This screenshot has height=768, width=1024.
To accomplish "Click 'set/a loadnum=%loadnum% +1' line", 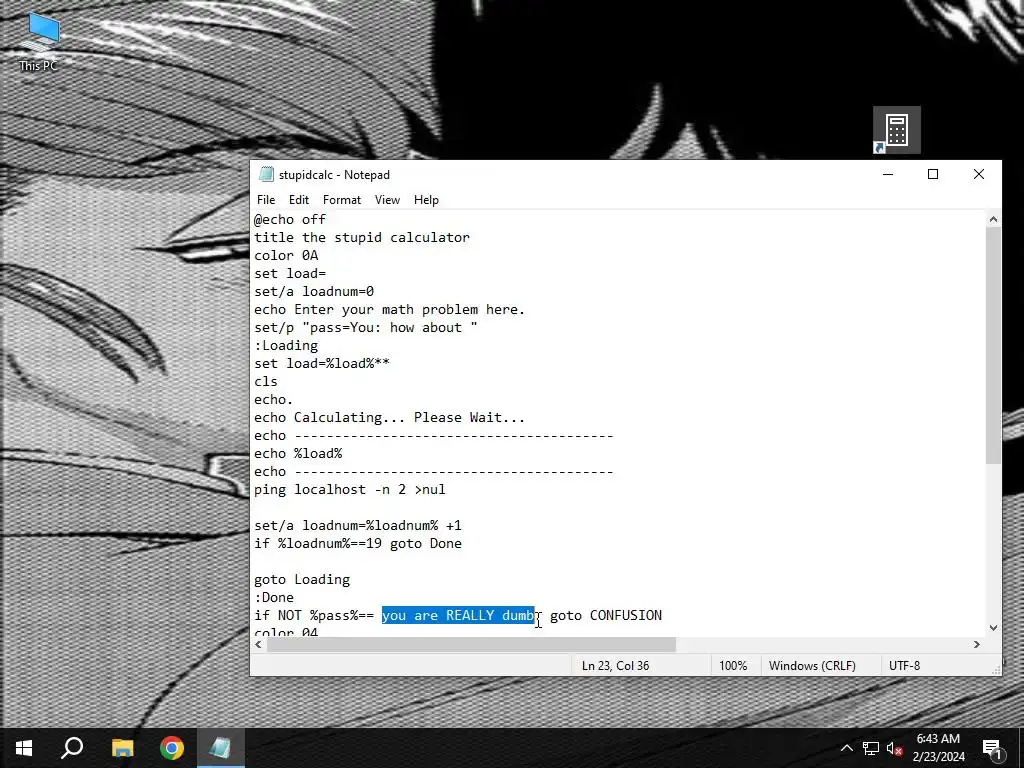I will [358, 526].
